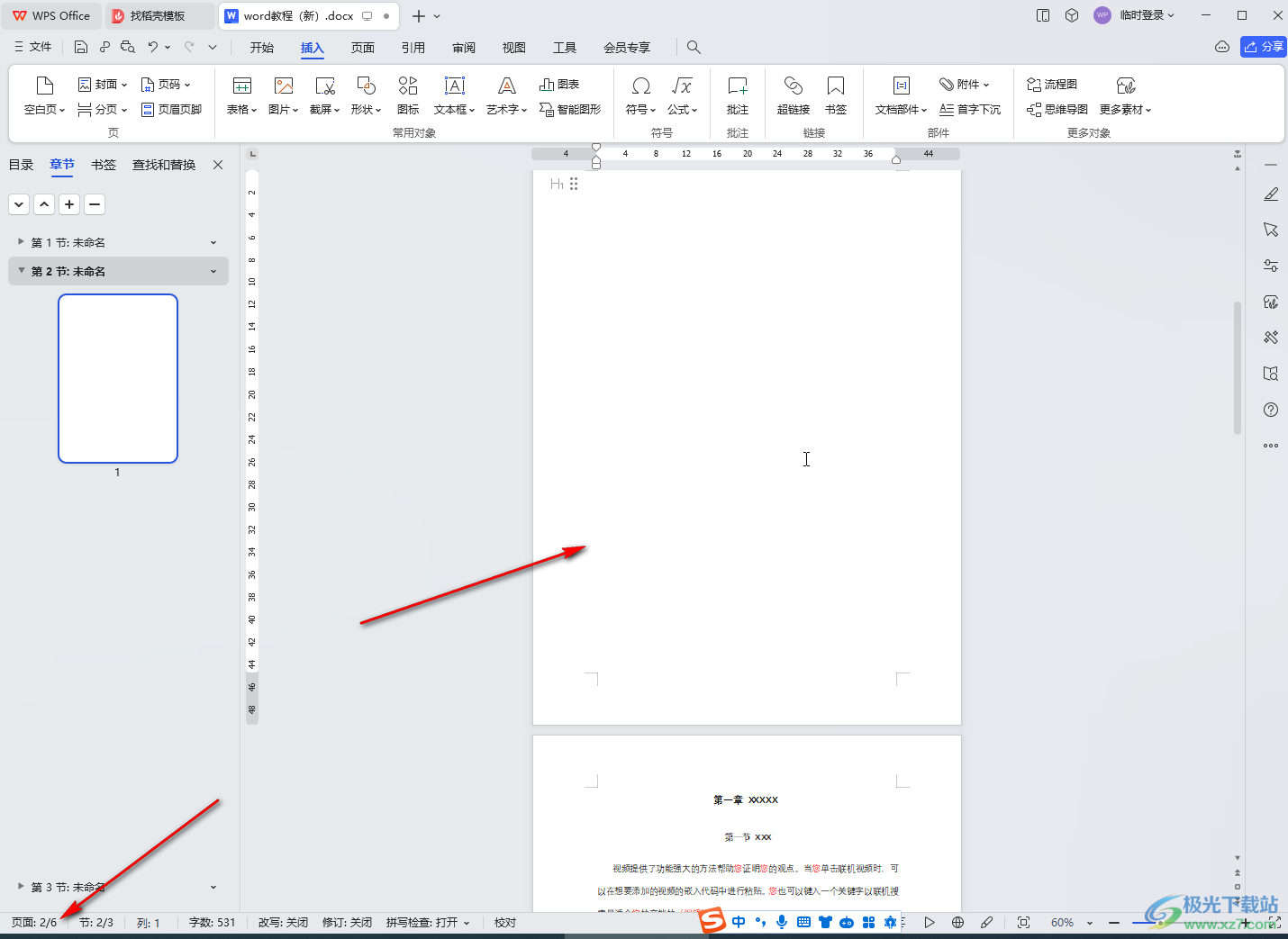Open header and footer (页眉页脚)
The height and width of the screenshot is (939, 1288).
click(x=171, y=109)
